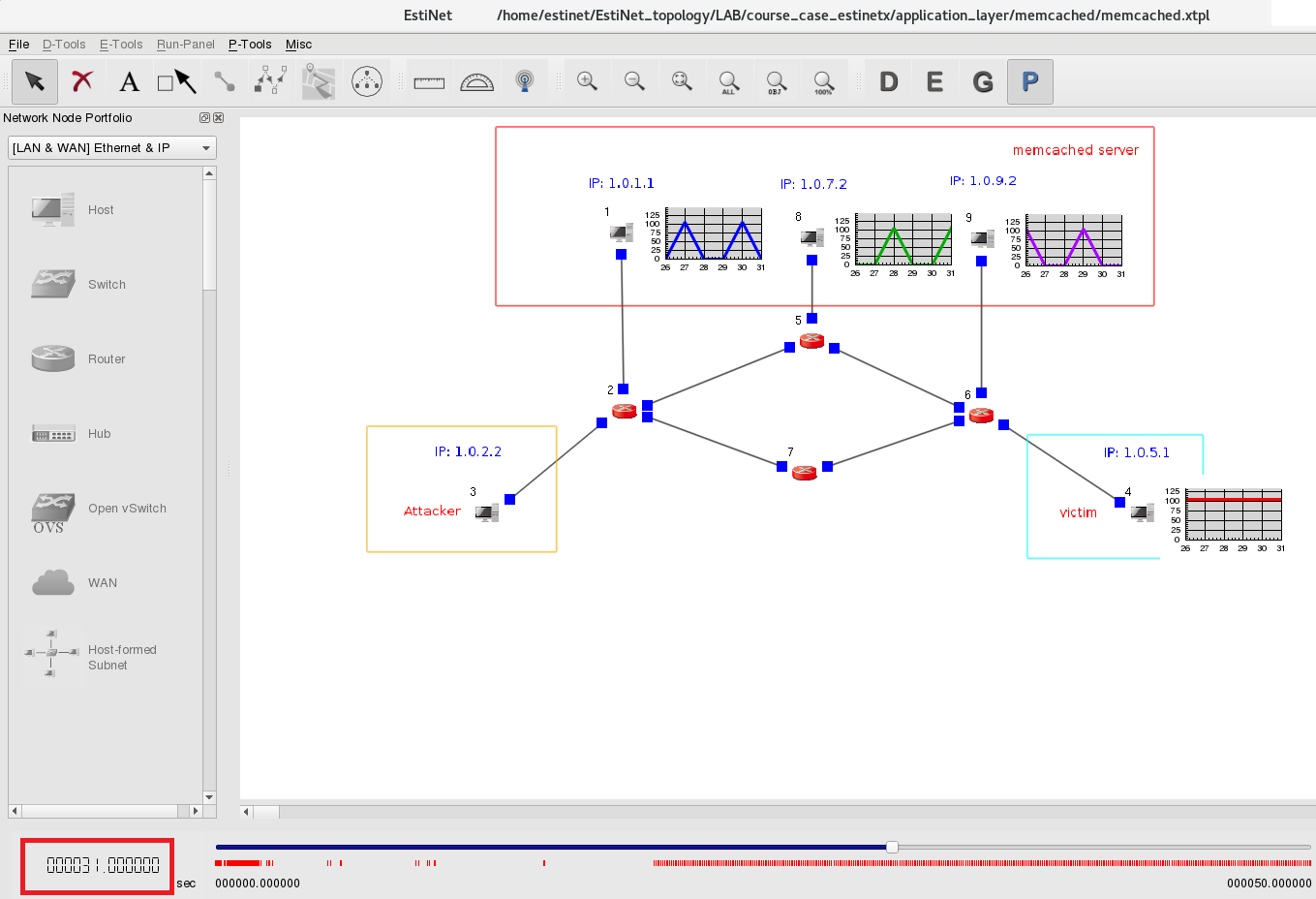Image resolution: width=1316 pixels, height=899 pixels.
Task: Click the 'IP: 1.0.2.2' label
Action: coord(468,451)
